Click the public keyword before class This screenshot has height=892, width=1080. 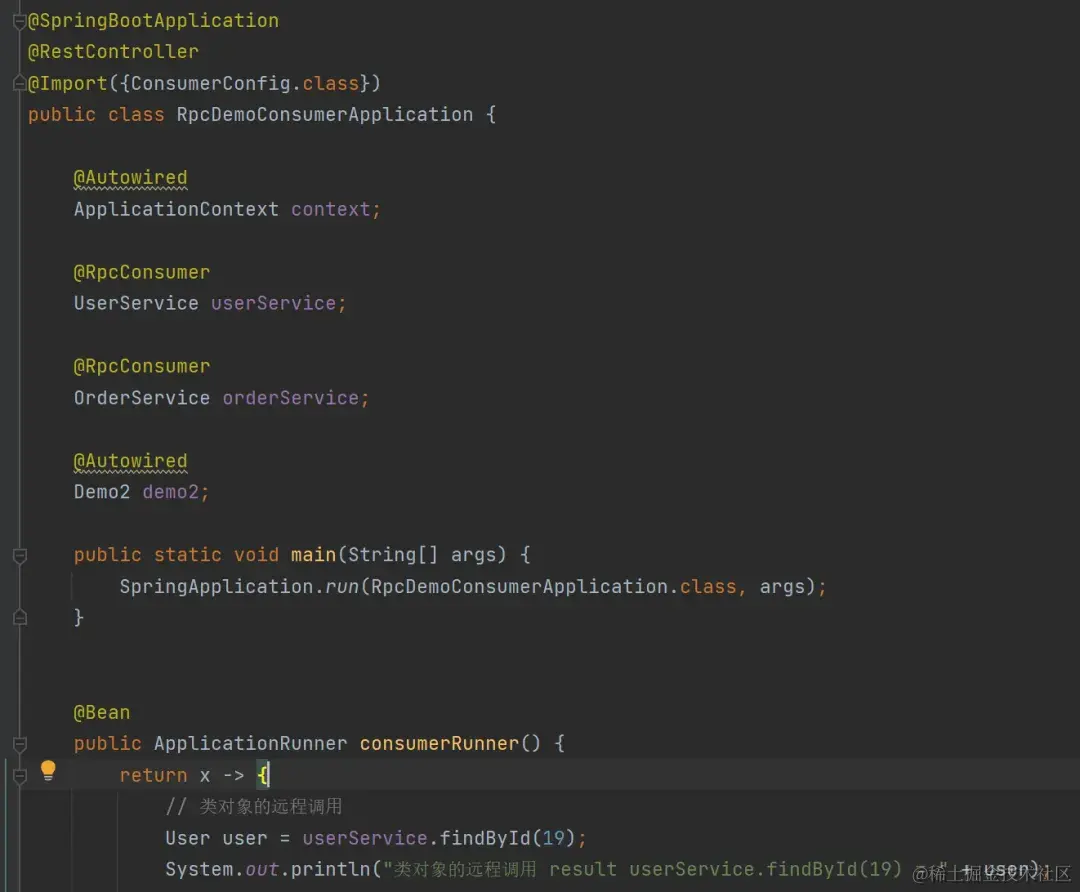pyautogui.click(x=62, y=114)
